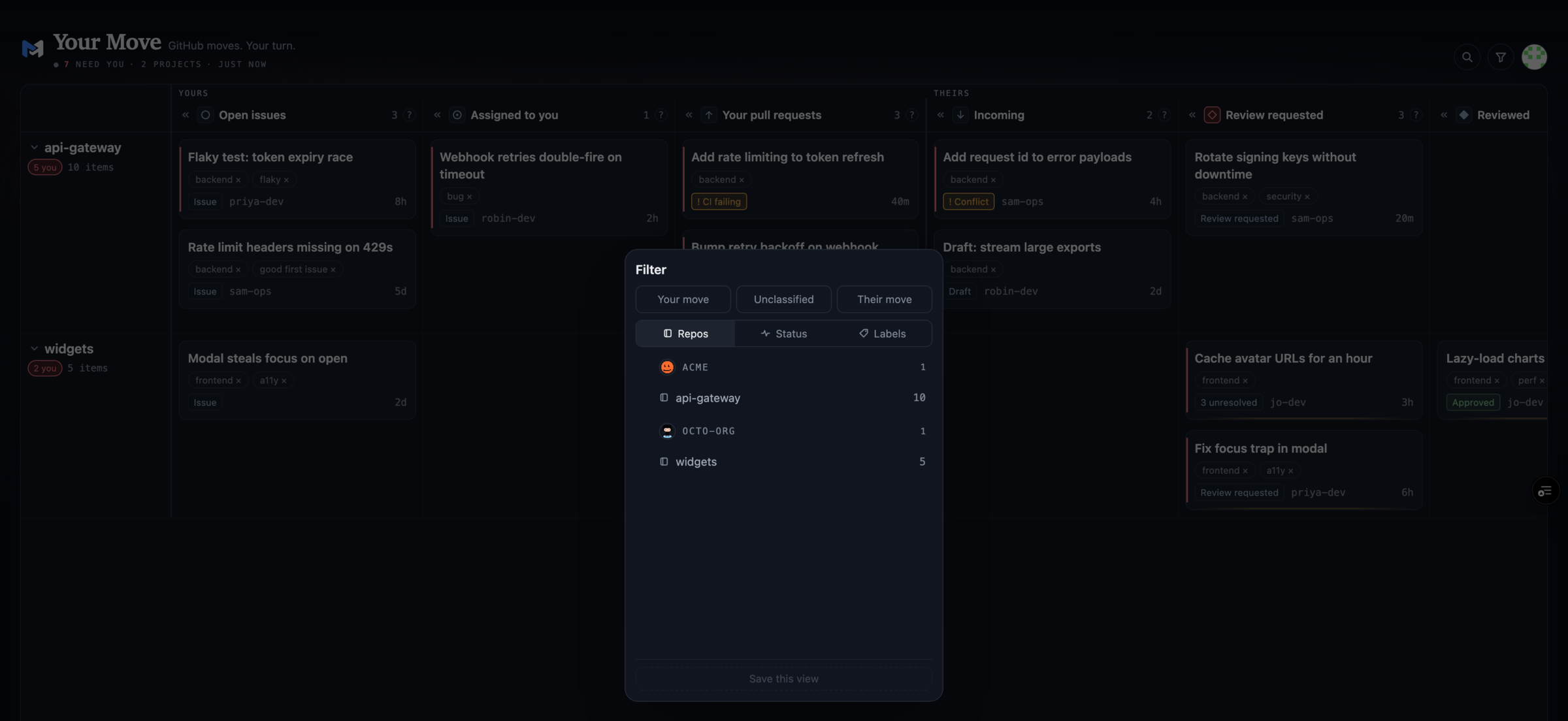This screenshot has width=1568, height=721.
Task: Click the CI failing status badge
Action: (719, 202)
